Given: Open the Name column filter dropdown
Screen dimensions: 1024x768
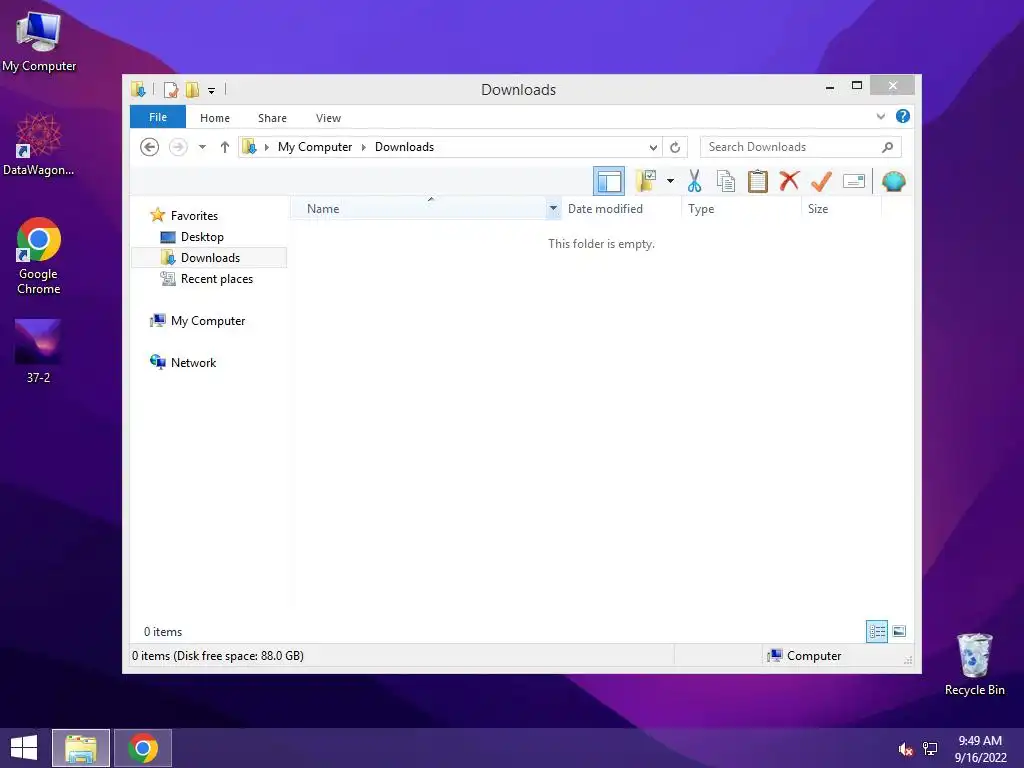Looking at the screenshot, I should (553, 209).
